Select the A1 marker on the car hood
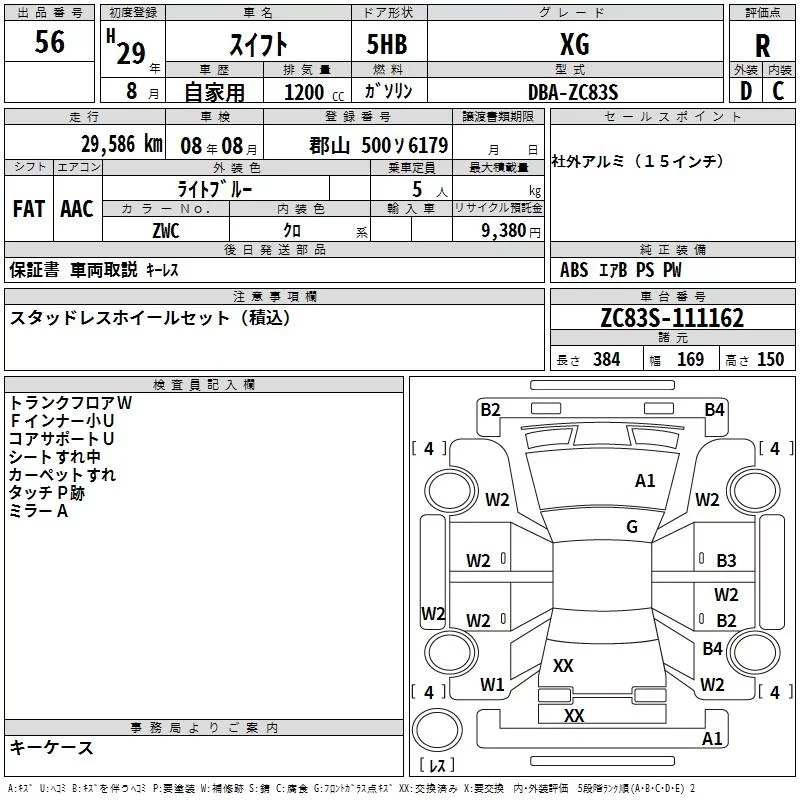The image size is (800, 800). pyautogui.click(x=645, y=481)
